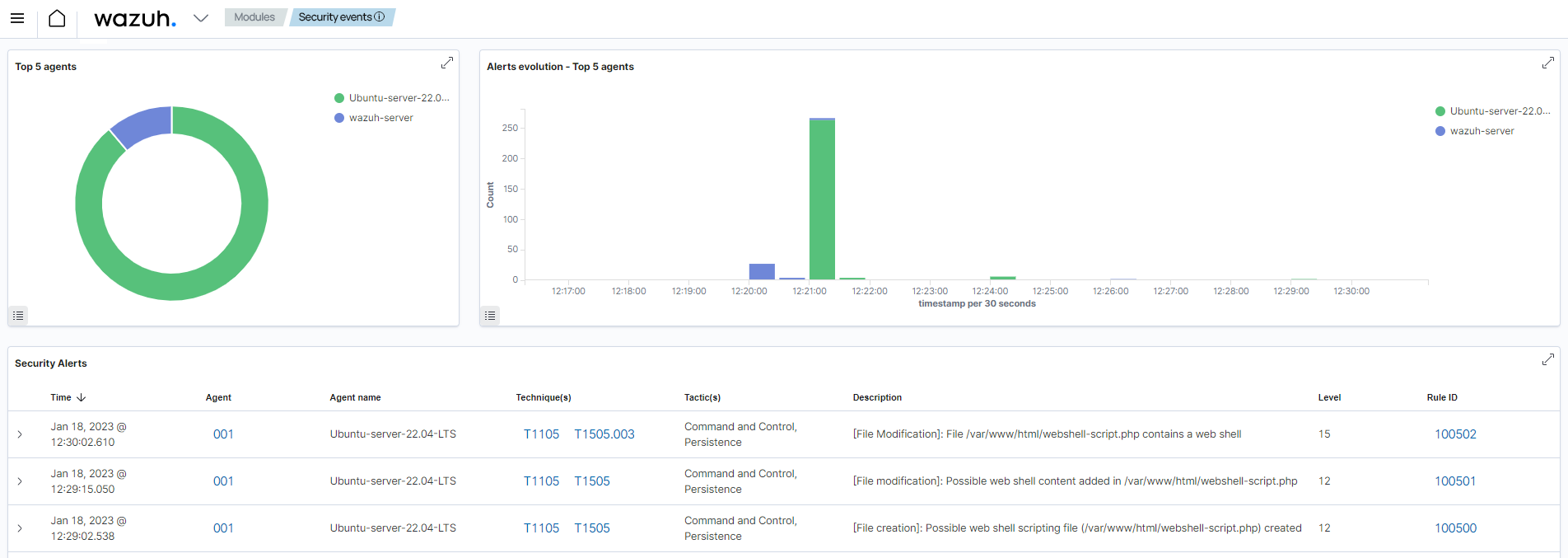Open the hamburger navigation menu
1568x558 pixels.
coord(17,18)
